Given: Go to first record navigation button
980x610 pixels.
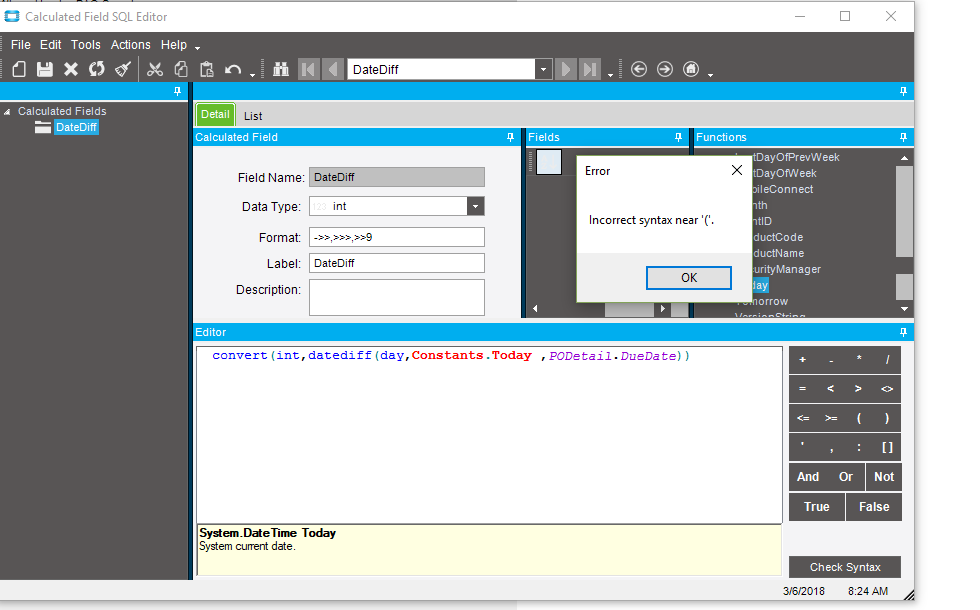Looking at the screenshot, I should [309, 69].
